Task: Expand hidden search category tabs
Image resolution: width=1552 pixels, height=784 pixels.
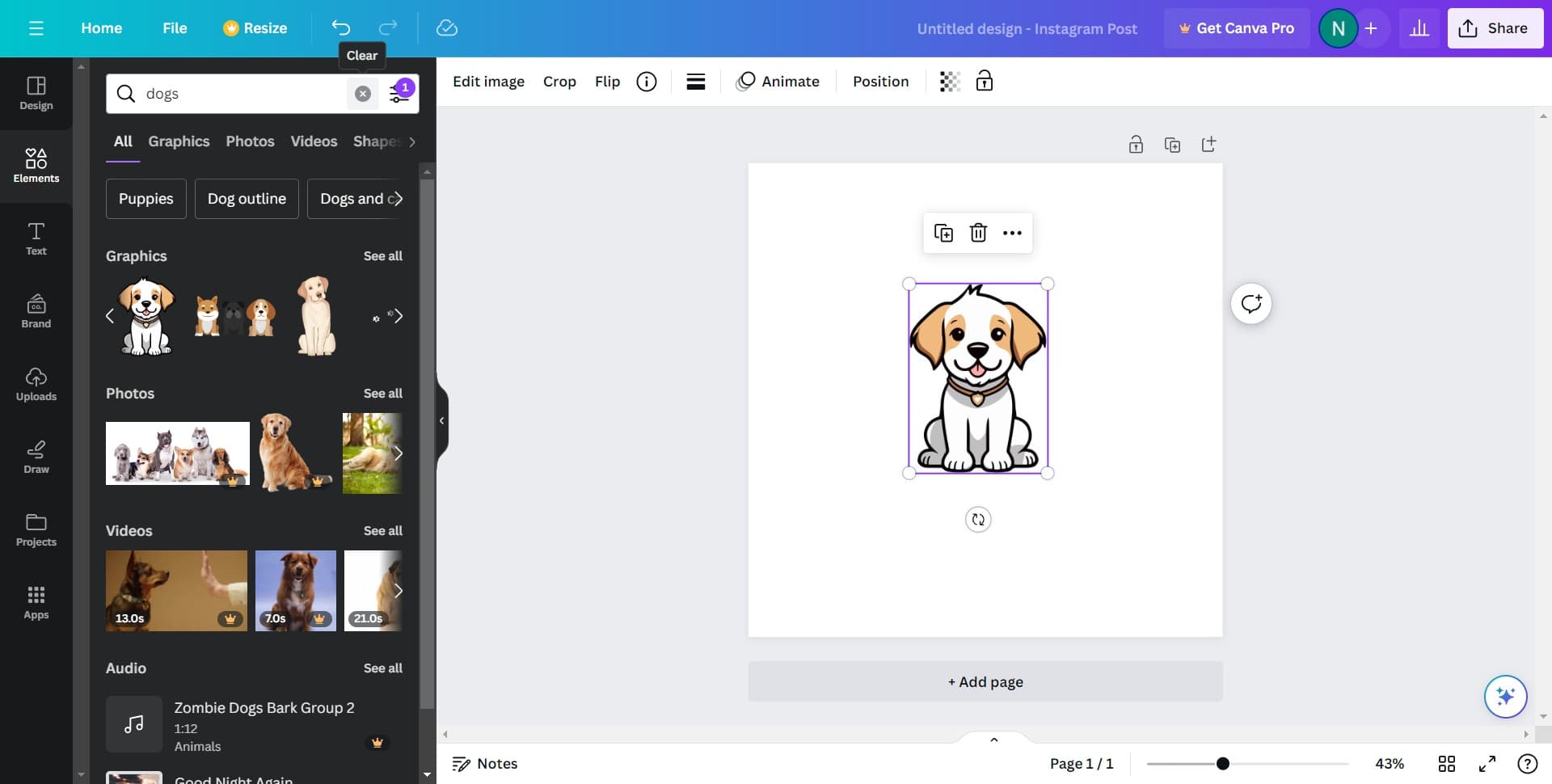Action: [x=412, y=141]
